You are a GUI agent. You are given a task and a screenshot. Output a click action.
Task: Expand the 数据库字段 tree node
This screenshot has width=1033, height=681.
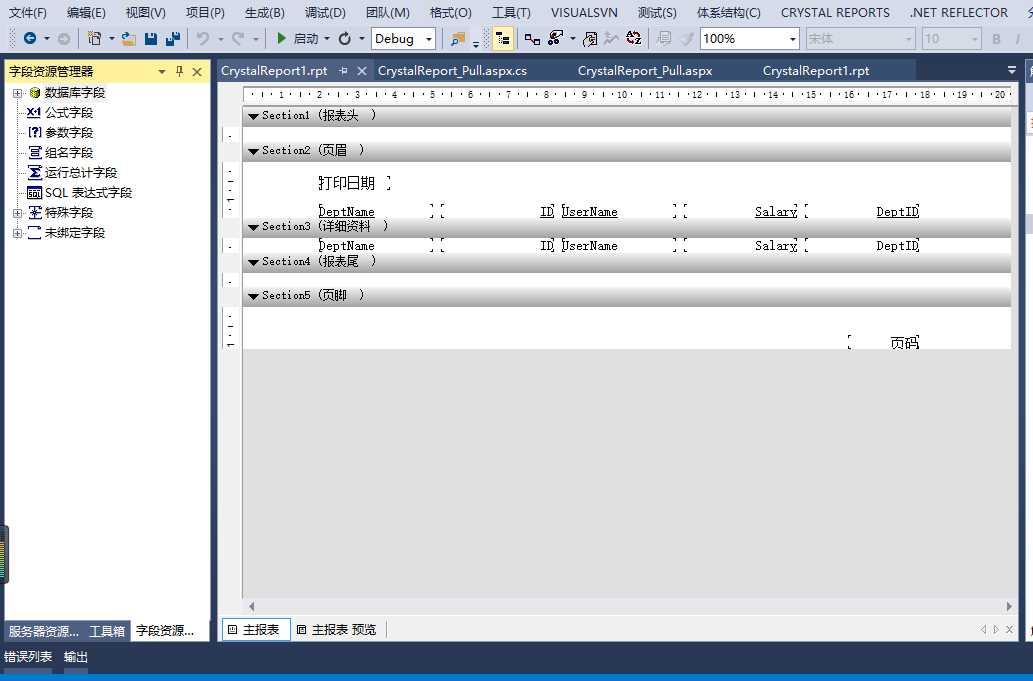point(17,93)
